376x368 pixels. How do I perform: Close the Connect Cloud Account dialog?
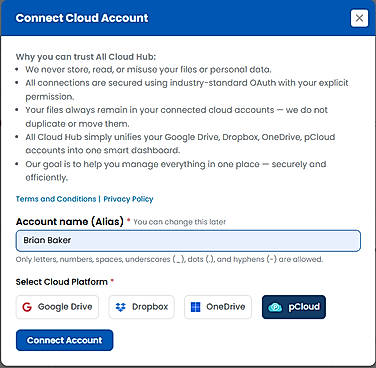tap(359, 18)
